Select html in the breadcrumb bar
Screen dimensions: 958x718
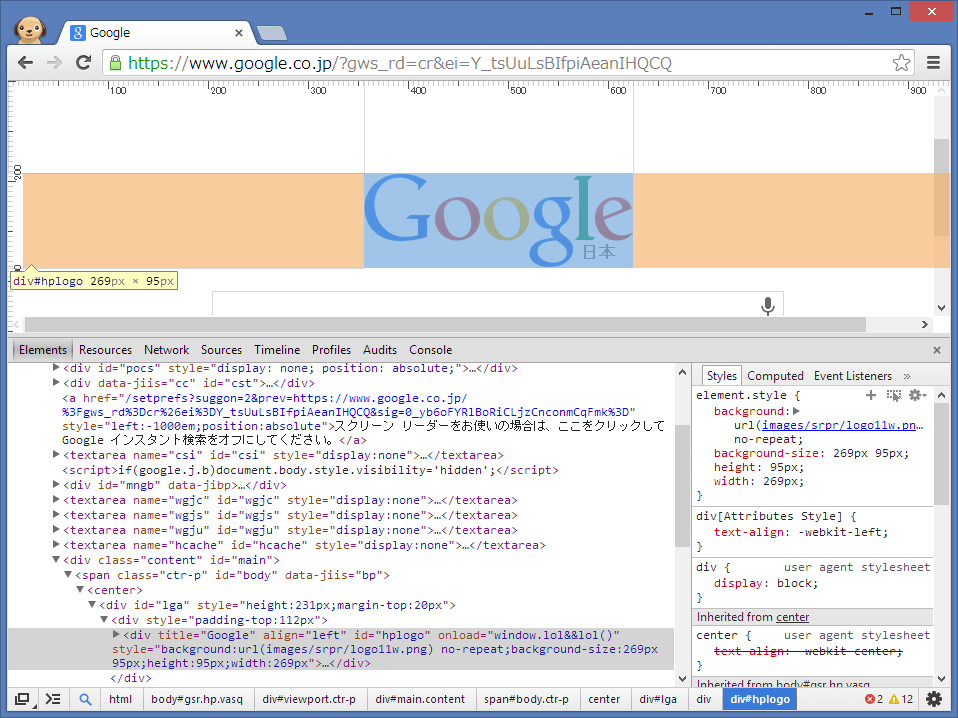120,699
